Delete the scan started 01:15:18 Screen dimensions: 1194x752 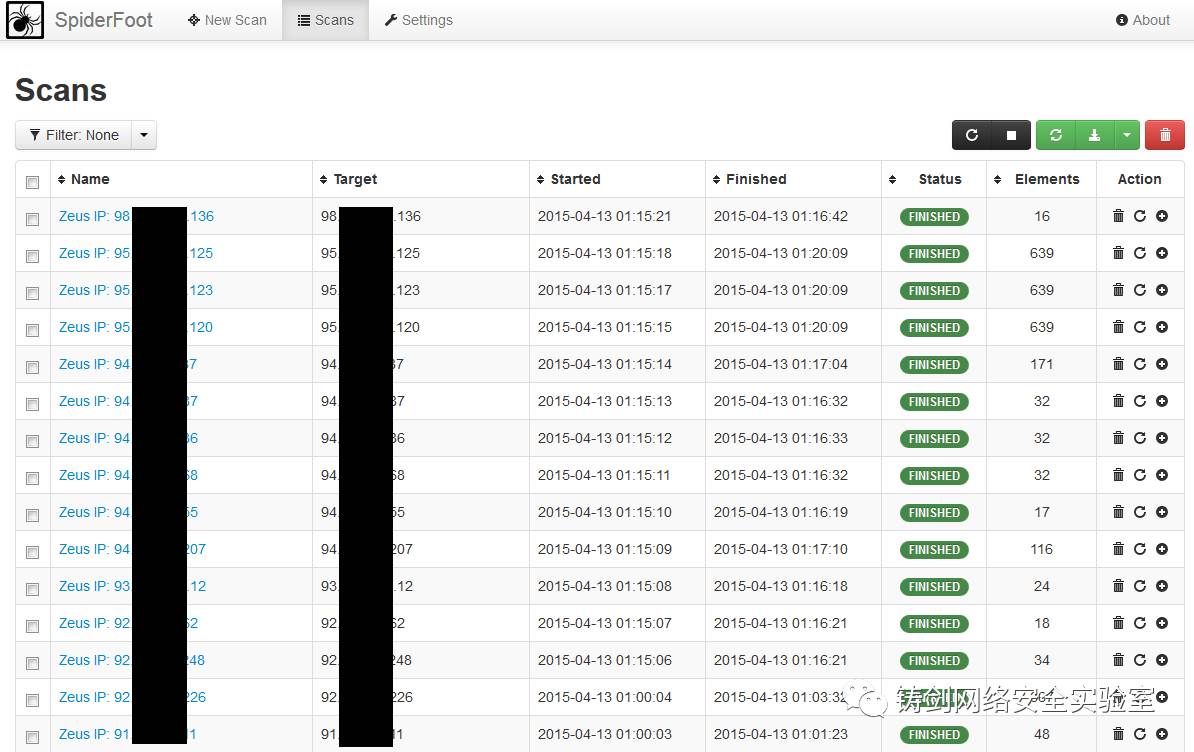(x=1118, y=253)
